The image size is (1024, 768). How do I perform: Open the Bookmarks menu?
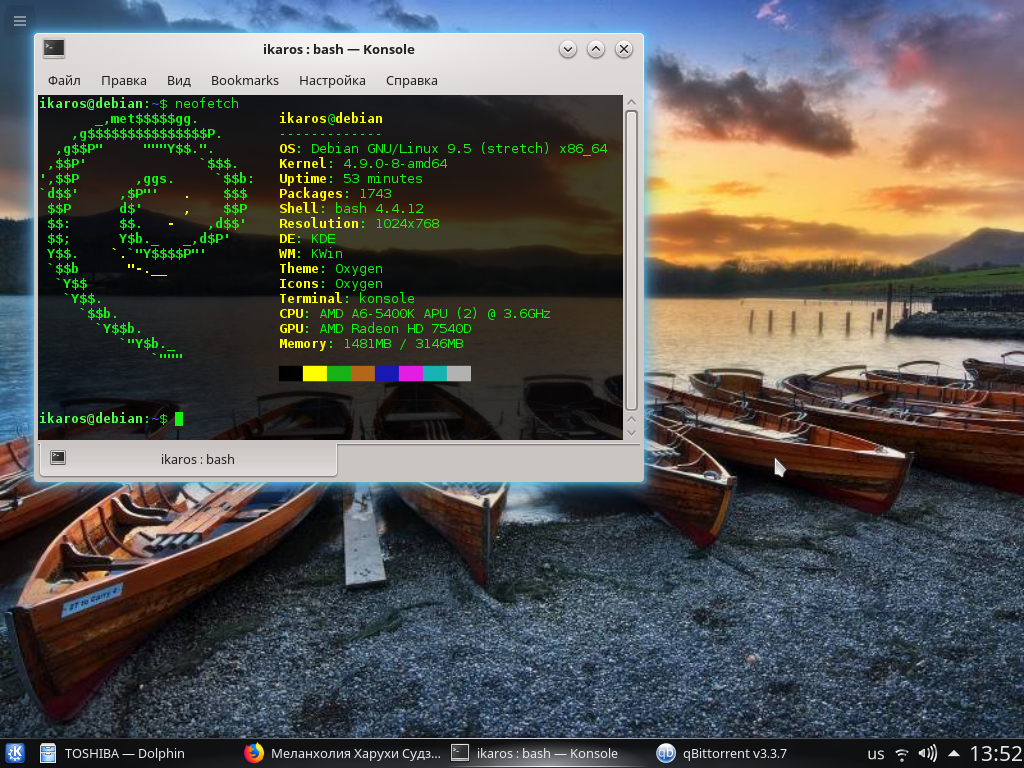245,80
